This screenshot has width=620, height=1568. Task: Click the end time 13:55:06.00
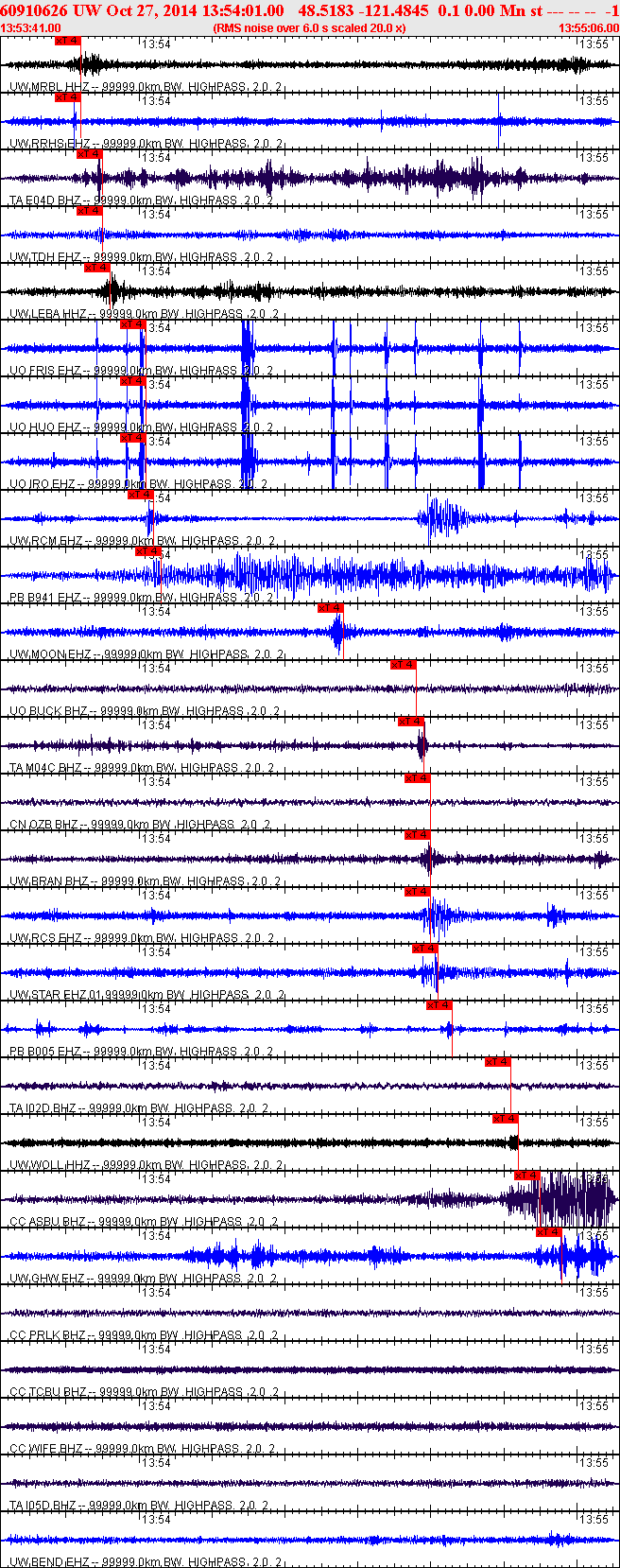click(589, 28)
